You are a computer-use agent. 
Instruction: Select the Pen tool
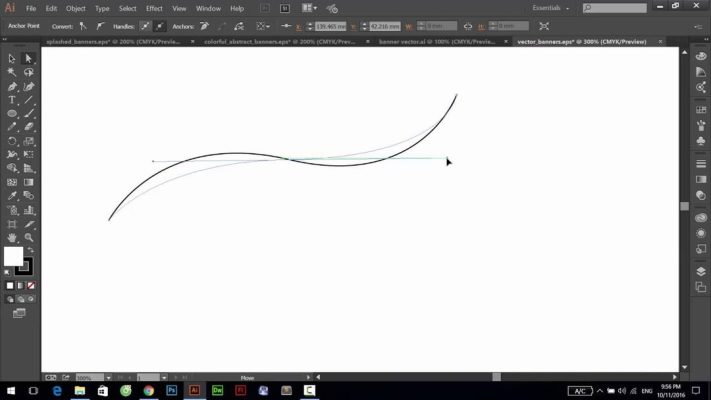coord(12,87)
